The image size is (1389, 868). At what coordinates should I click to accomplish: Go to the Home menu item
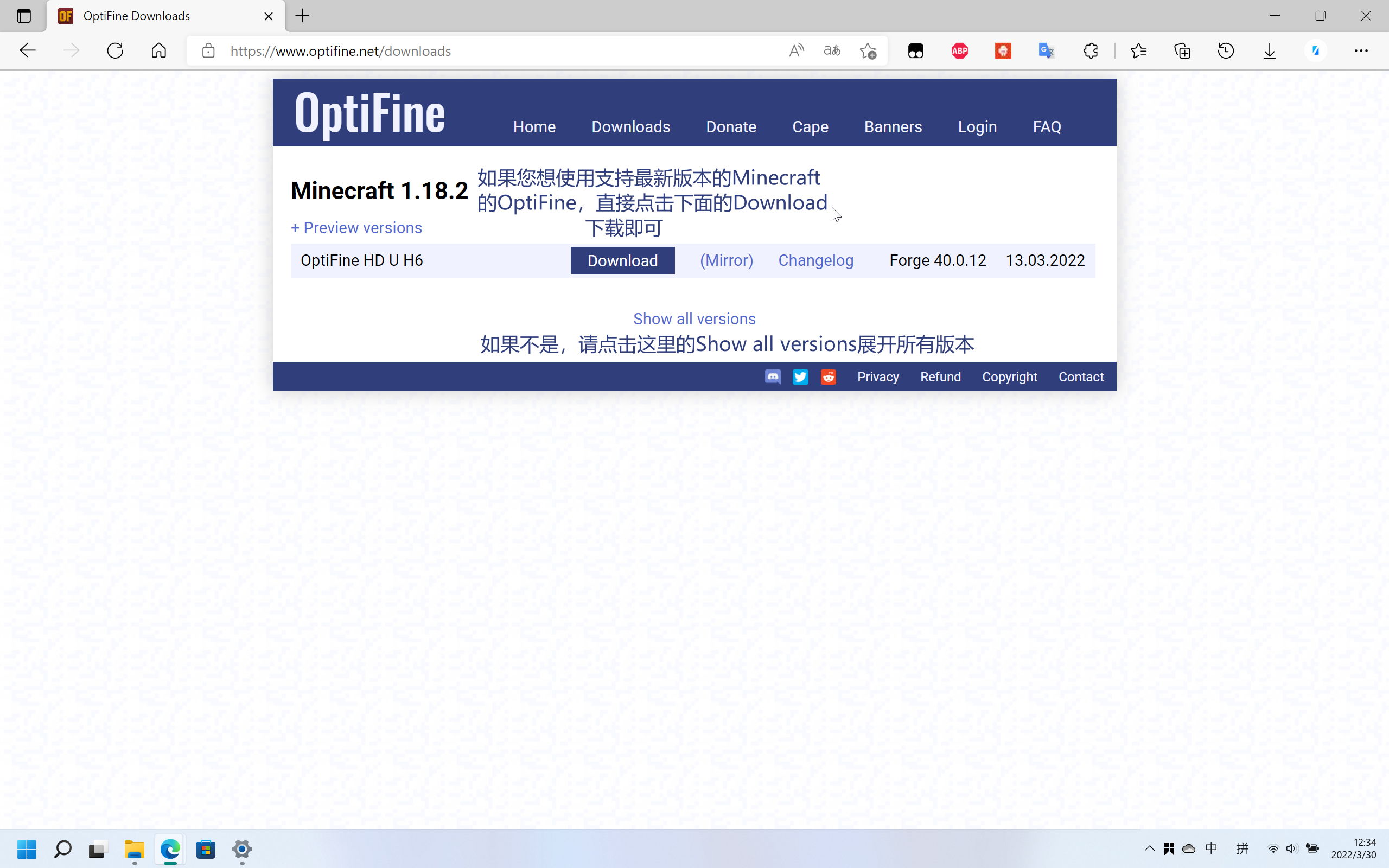(534, 127)
